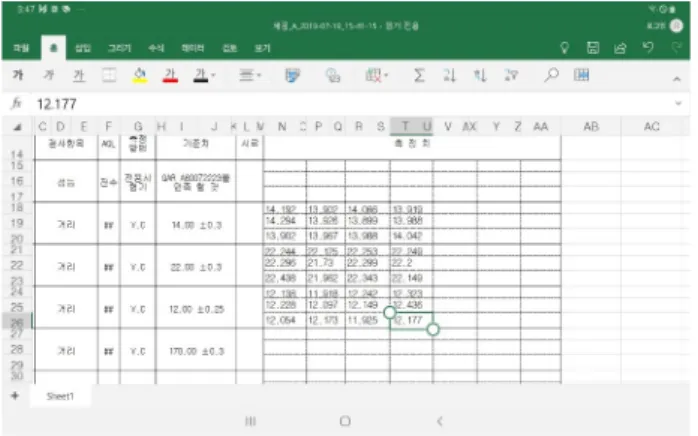Tap the top-left selection handle circle

coord(390,313)
